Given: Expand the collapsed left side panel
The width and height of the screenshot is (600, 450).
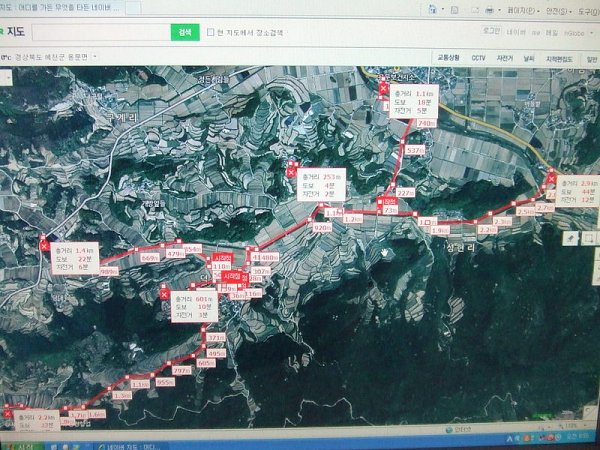Looking at the screenshot, I should pos(5,78).
